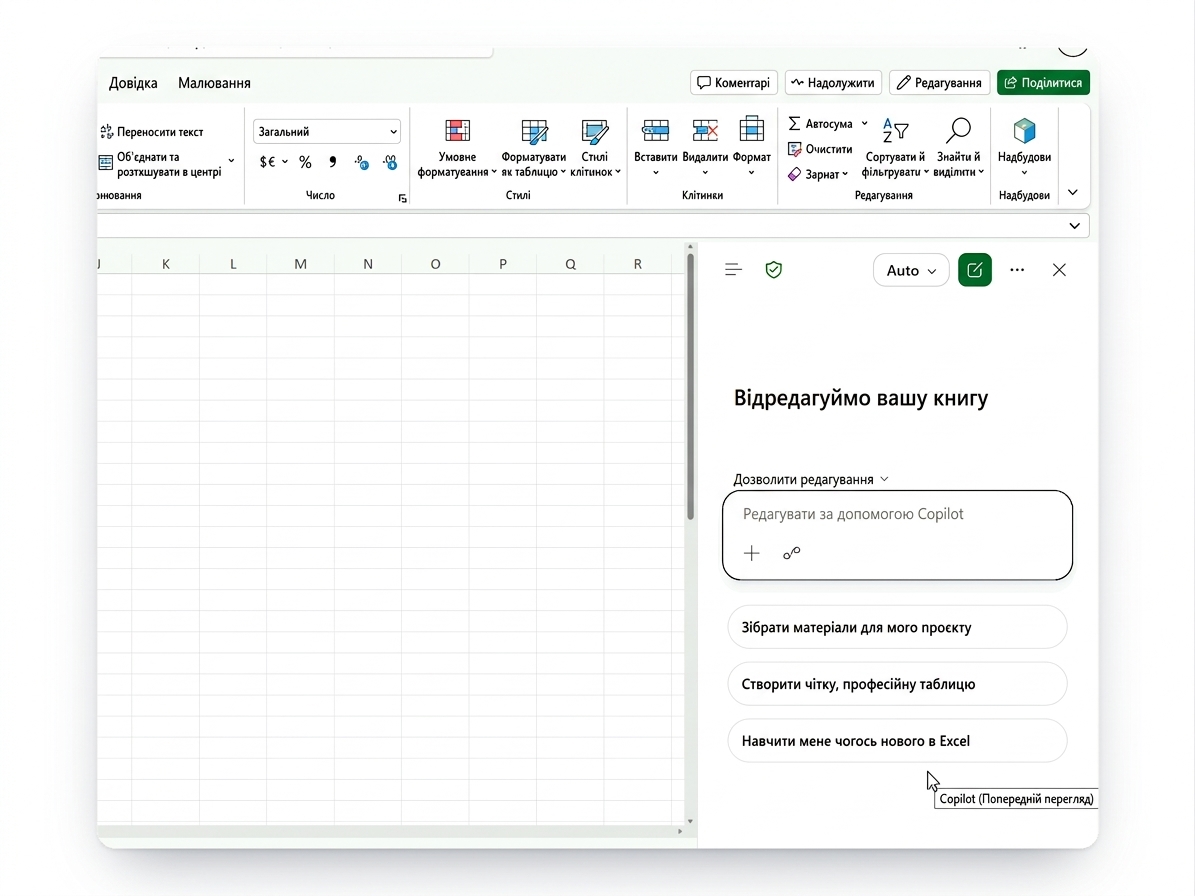Collapse the ribbon with the chevron
Image resolution: width=1195 pixels, height=896 pixels.
[x=1073, y=192]
